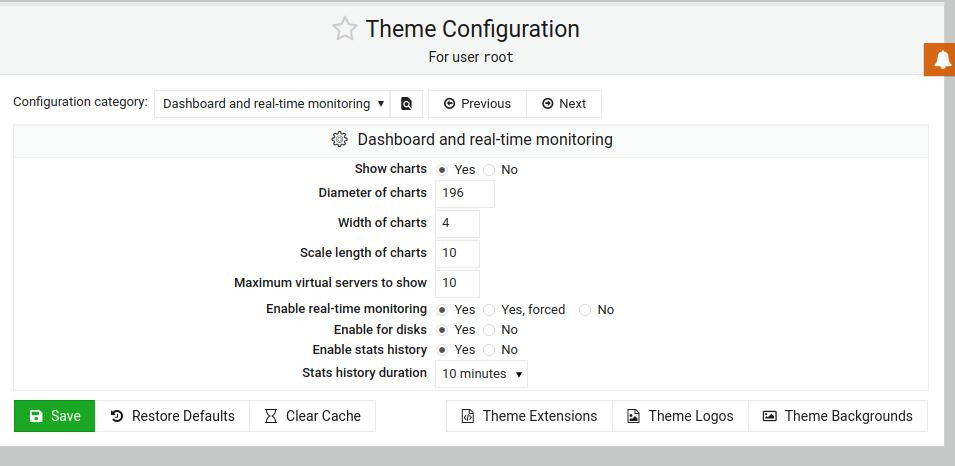Go to Previous configuration category
The width and height of the screenshot is (955, 466).
click(x=478, y=104)
